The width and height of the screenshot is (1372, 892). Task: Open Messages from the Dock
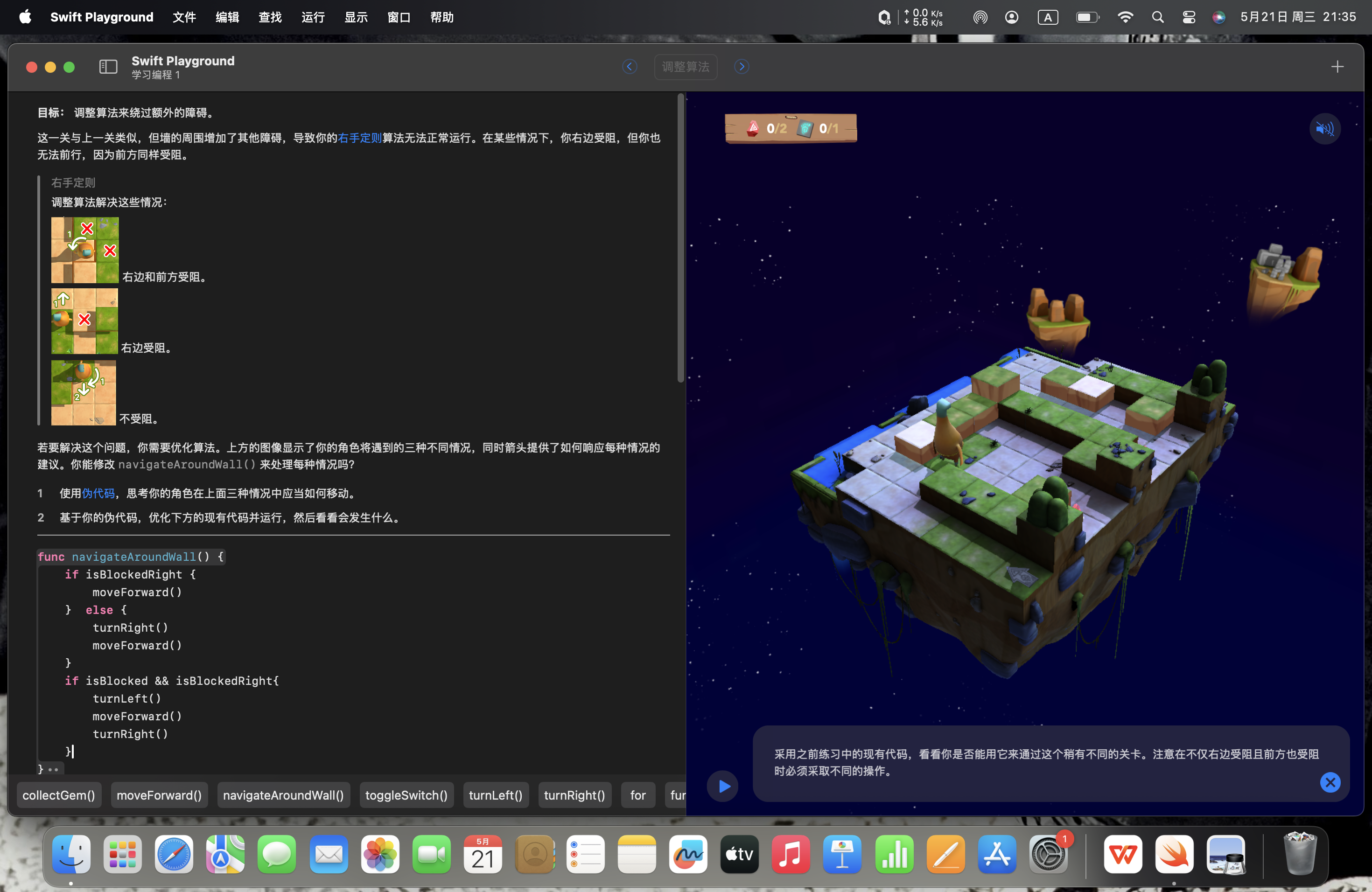277,854
